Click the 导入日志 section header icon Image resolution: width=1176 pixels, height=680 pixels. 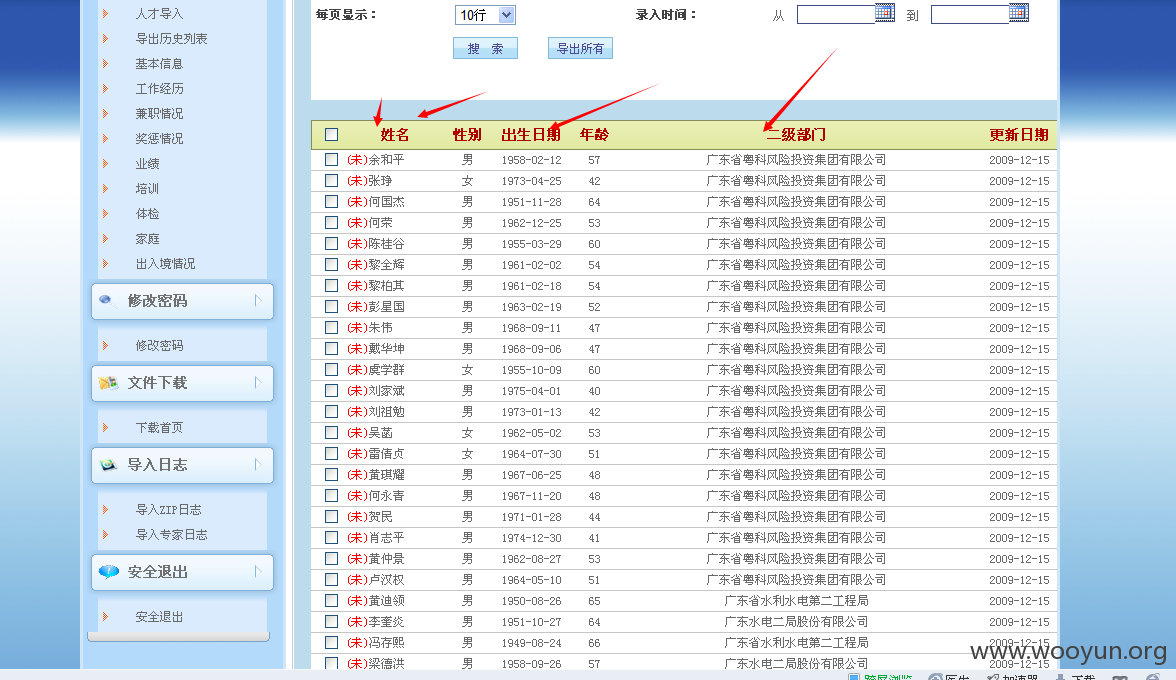pos(108,465)
